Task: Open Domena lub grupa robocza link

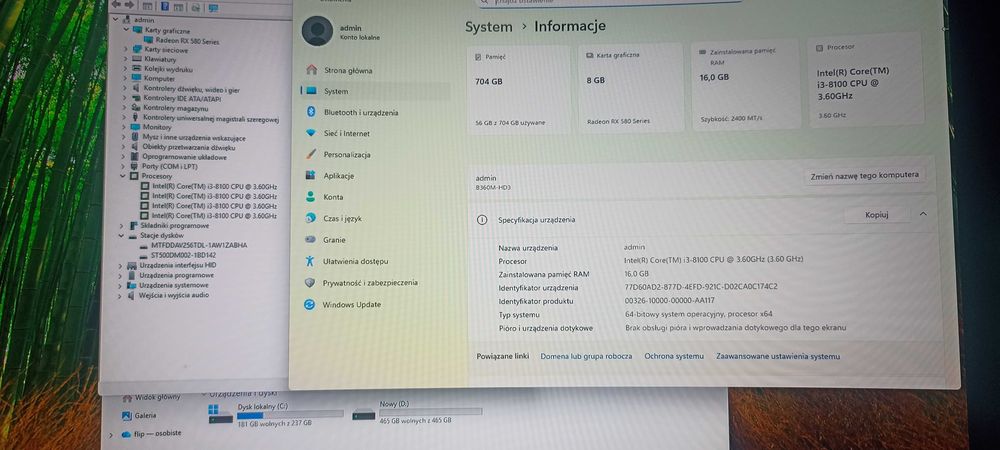Action: point(586,356)
